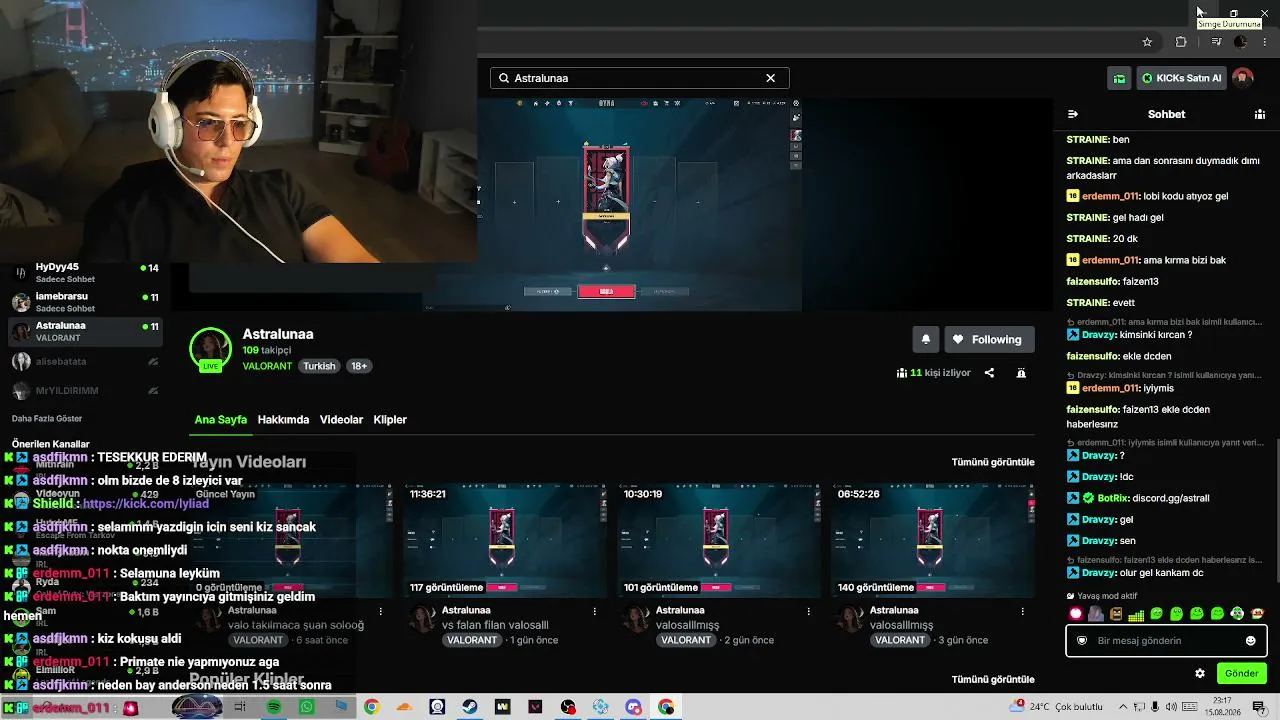Open Discord from the taskbar

(633, 707)
